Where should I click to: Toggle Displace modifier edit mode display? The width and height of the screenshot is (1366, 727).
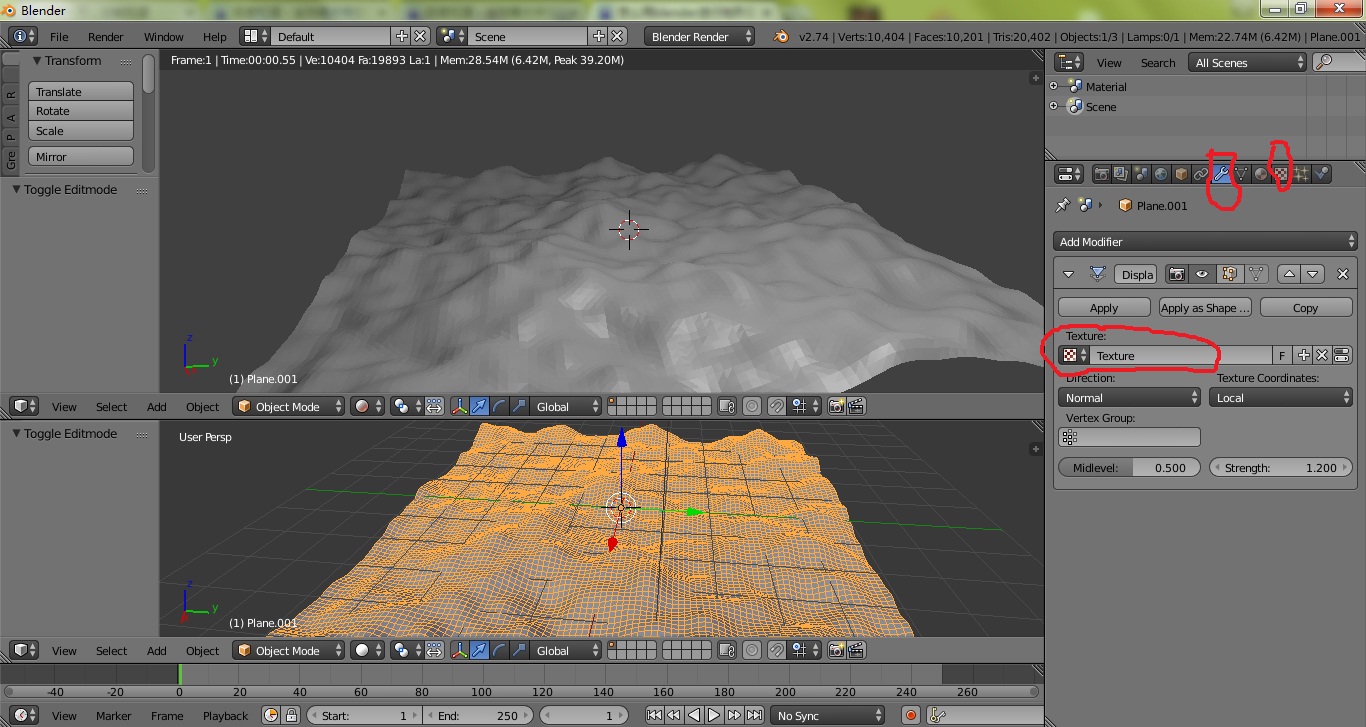(1229, 274)
